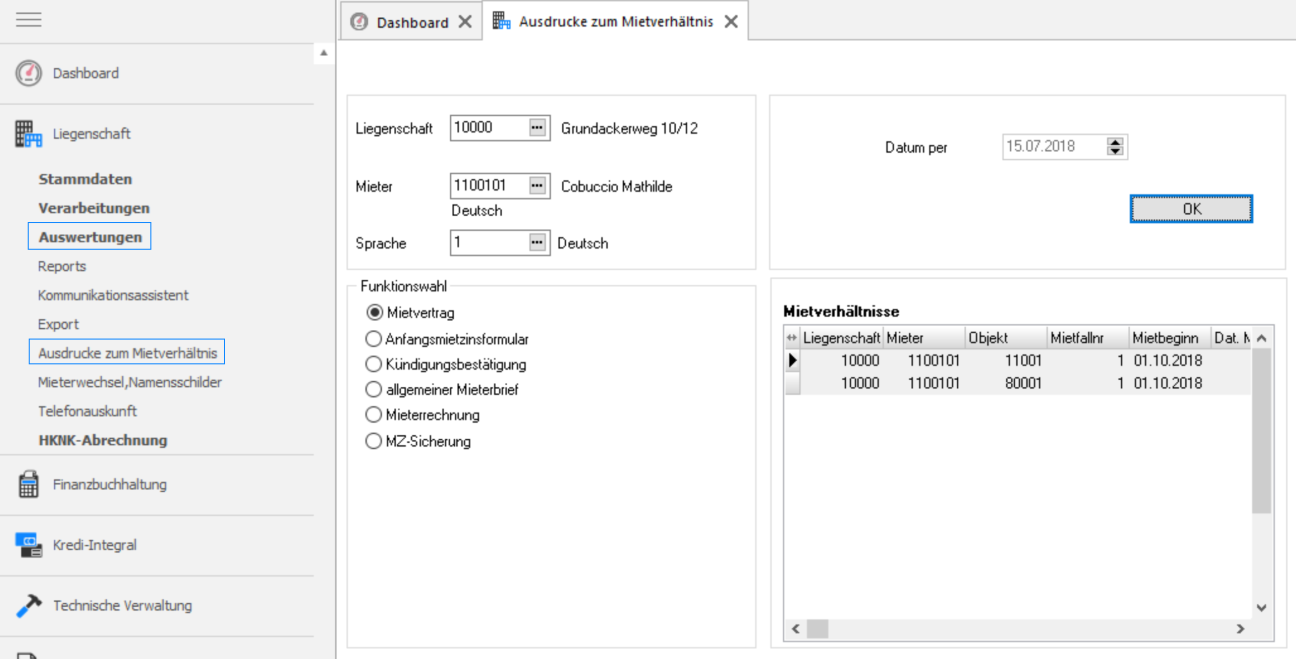Open Sprache lookup via ellipsis button
This screenshot has width=1296, height=659.
538,243
